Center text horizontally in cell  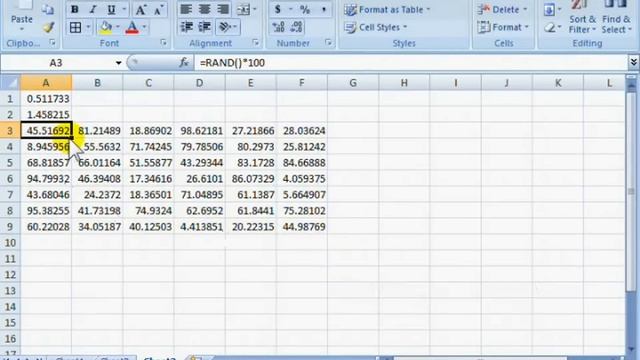pyautogui.click(x=204, y=9)
